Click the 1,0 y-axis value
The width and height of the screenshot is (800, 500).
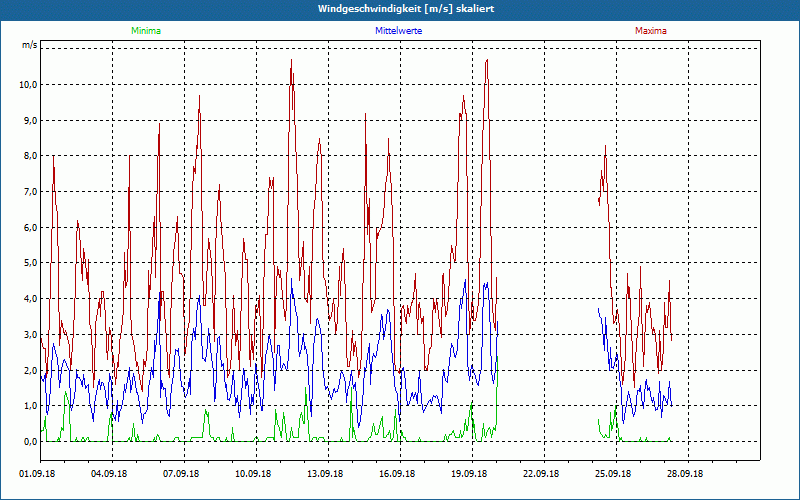30,406
